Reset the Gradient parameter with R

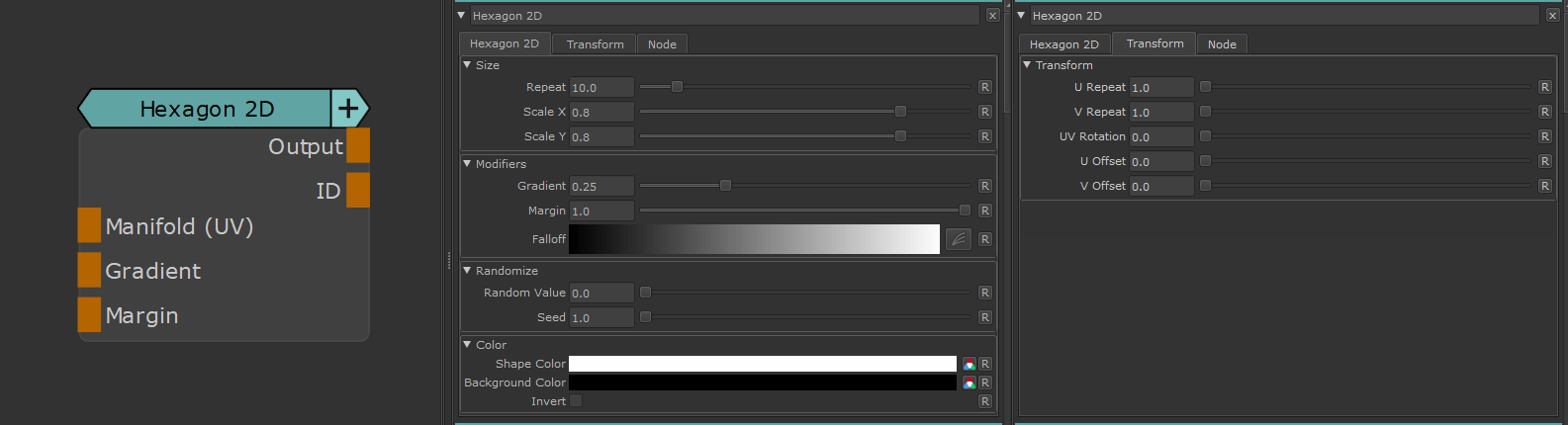point(984,186)
